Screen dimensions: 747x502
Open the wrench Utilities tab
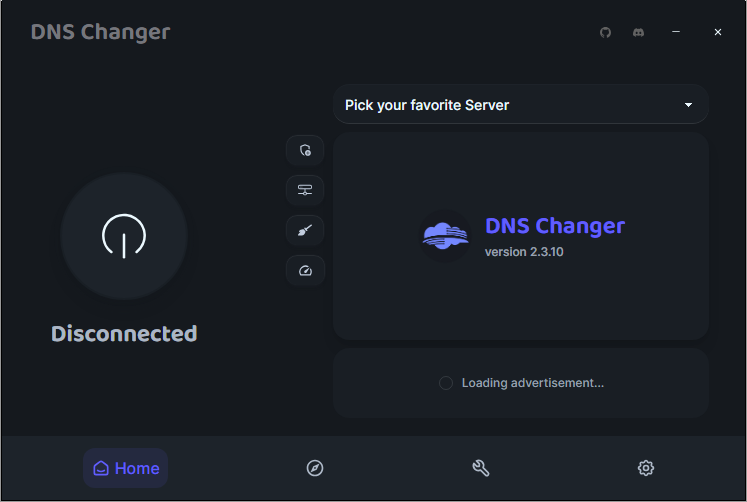(481, 468)
